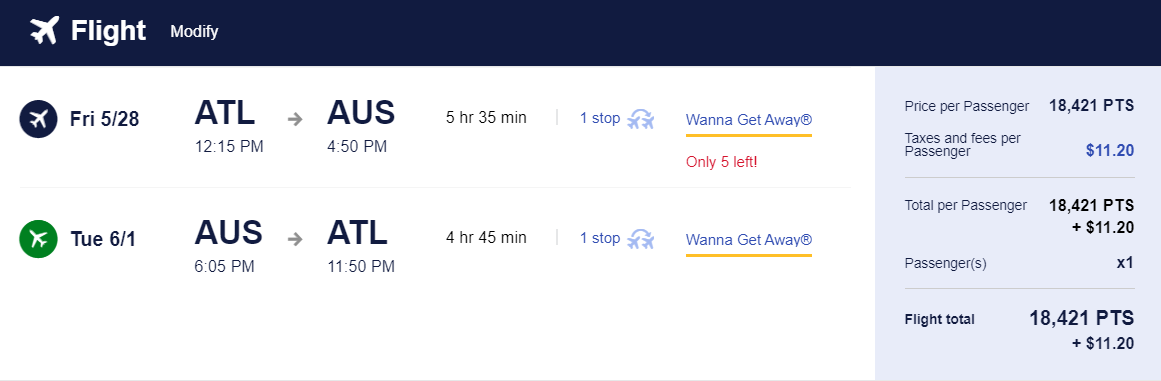Click the $11.20 taxes and fees amount
Viewport: 1161px width, 381px height.
coord(1110,151)
